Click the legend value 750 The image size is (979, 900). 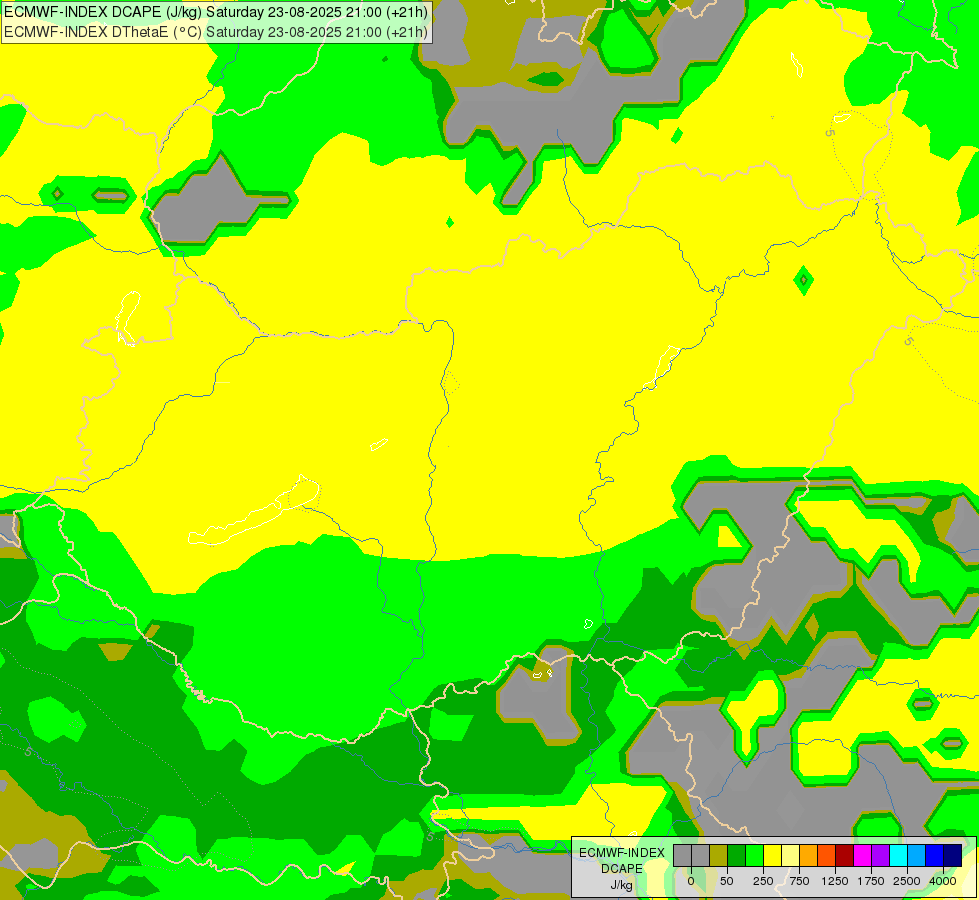(x=799, y=881)
